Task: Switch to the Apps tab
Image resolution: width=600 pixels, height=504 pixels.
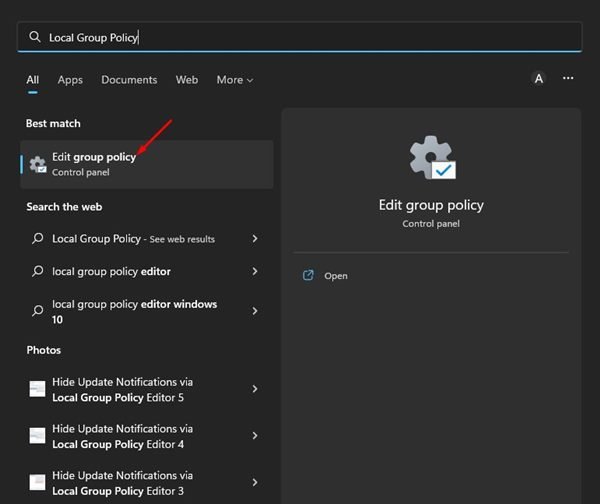Action: [x=70, y=80]
